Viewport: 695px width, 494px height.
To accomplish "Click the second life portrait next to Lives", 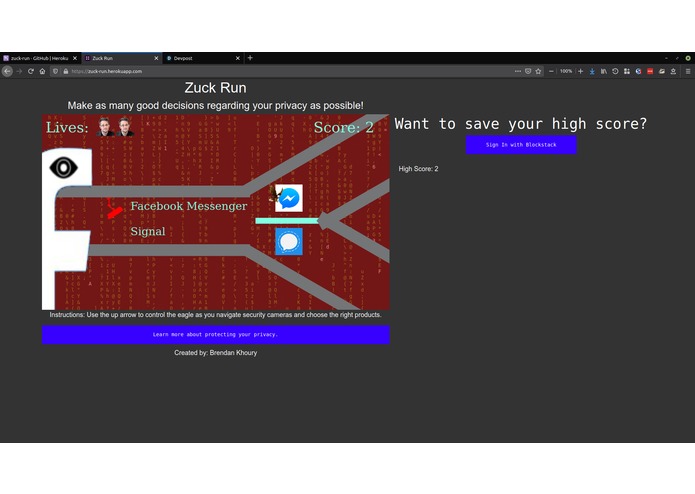I will click(x=124, y=127).
